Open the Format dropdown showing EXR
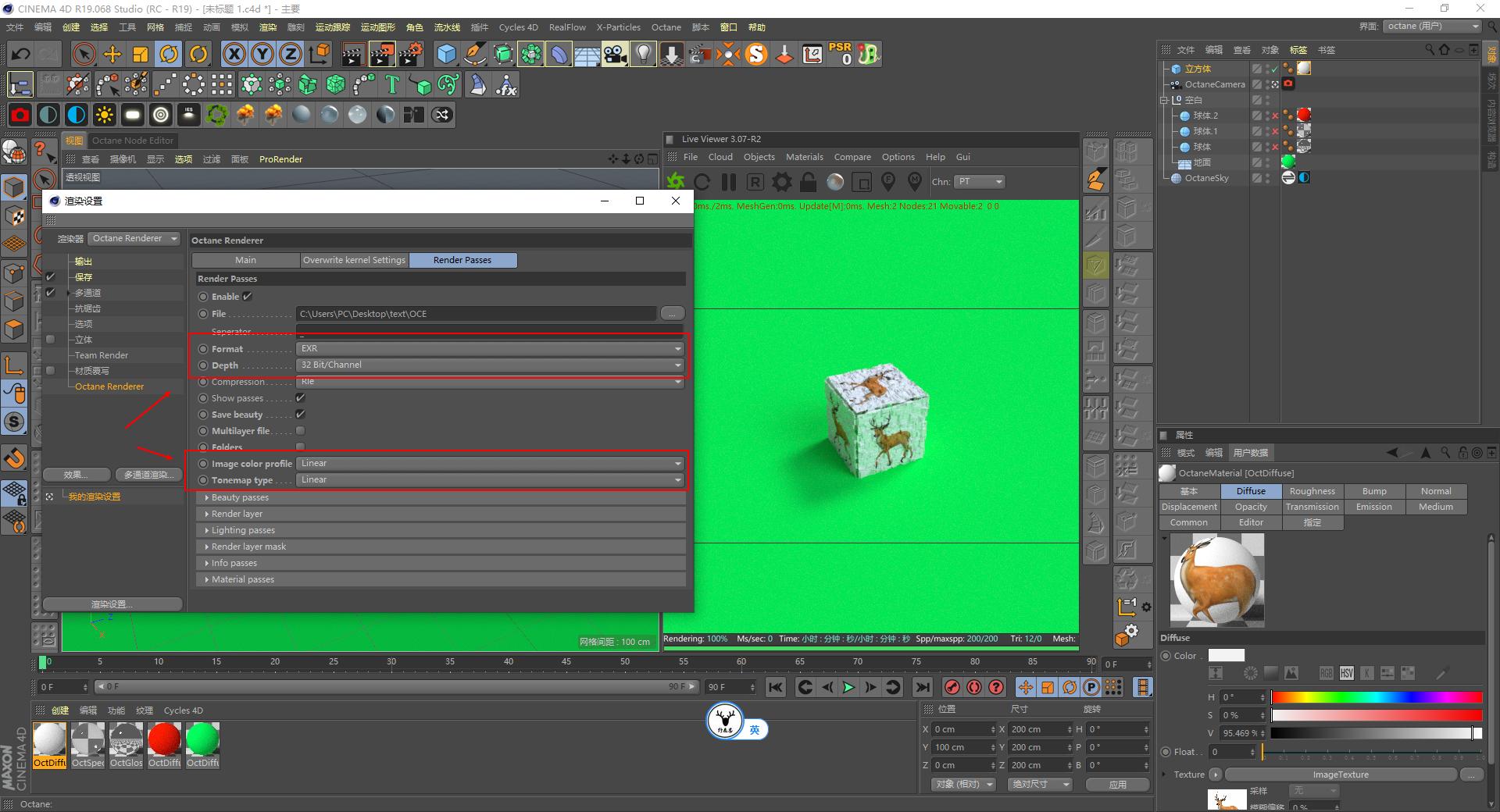The width and height of the screenshot is (1500, 812). pyautogui.click(x=489, y=348)
